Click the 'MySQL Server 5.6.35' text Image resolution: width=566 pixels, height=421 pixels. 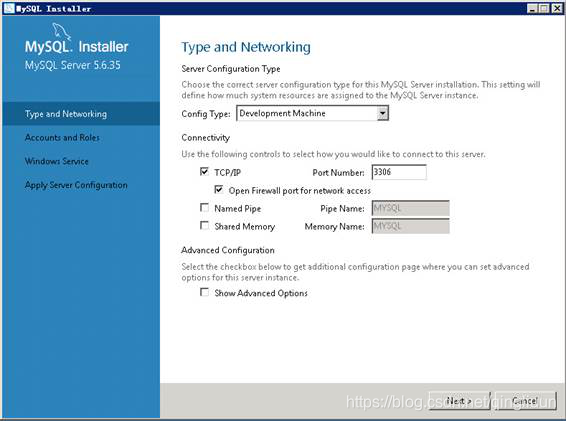[x=73, y=65]
